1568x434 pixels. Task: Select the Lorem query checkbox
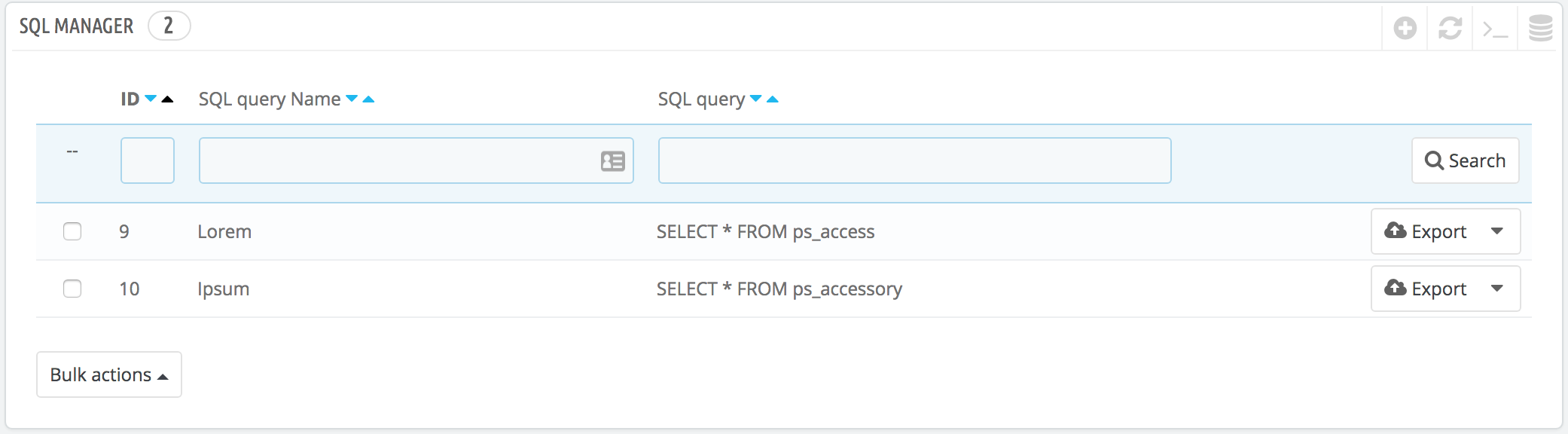72,231
